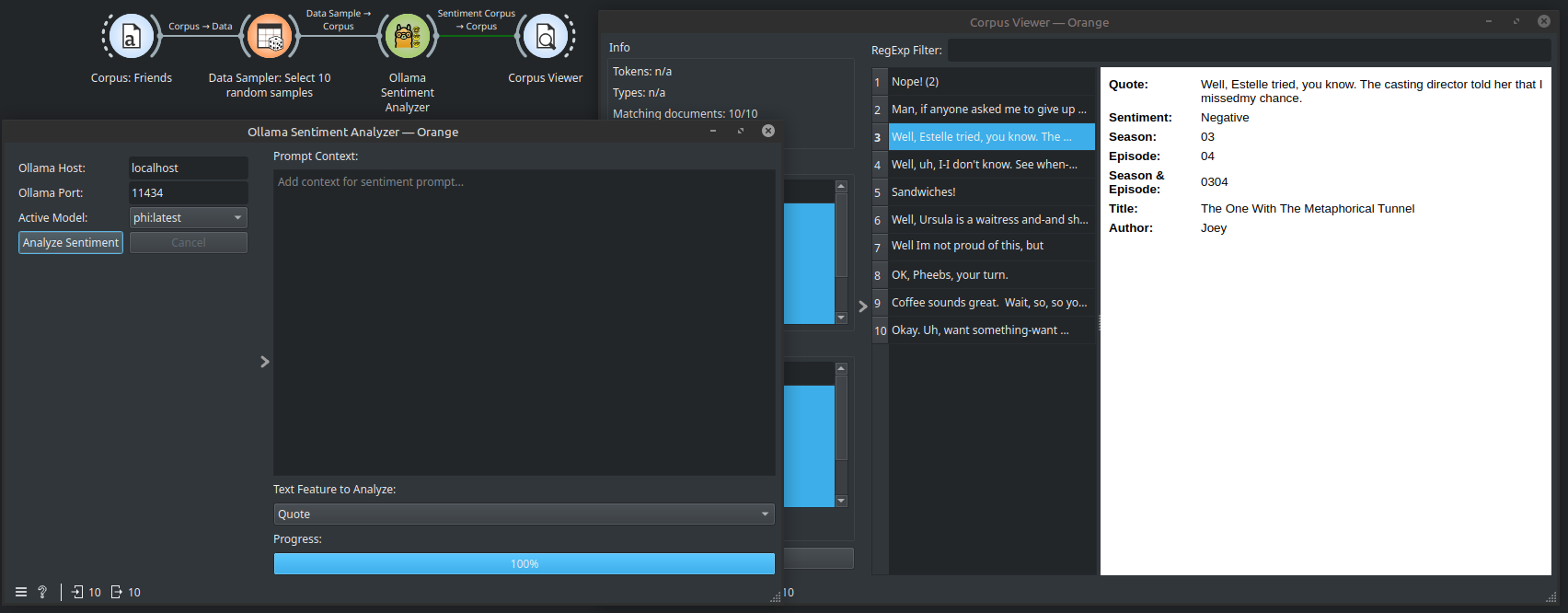Click the 'Corpus Viewer' label under the widget

[546, 78]
